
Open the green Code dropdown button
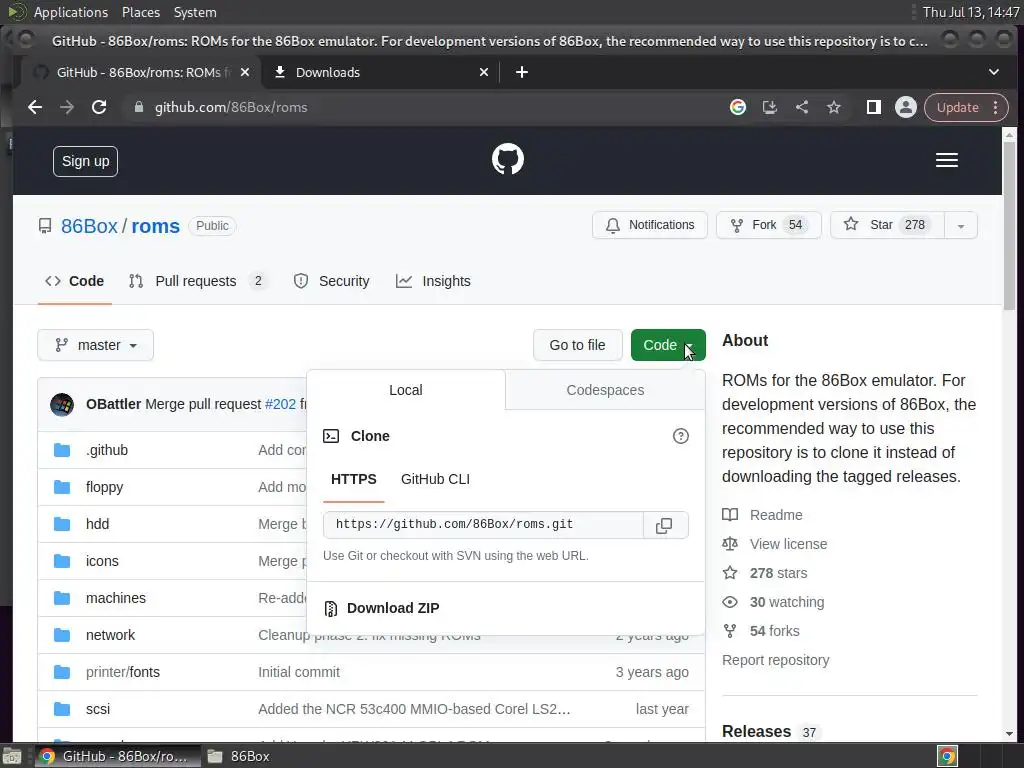tap(668, 345)
